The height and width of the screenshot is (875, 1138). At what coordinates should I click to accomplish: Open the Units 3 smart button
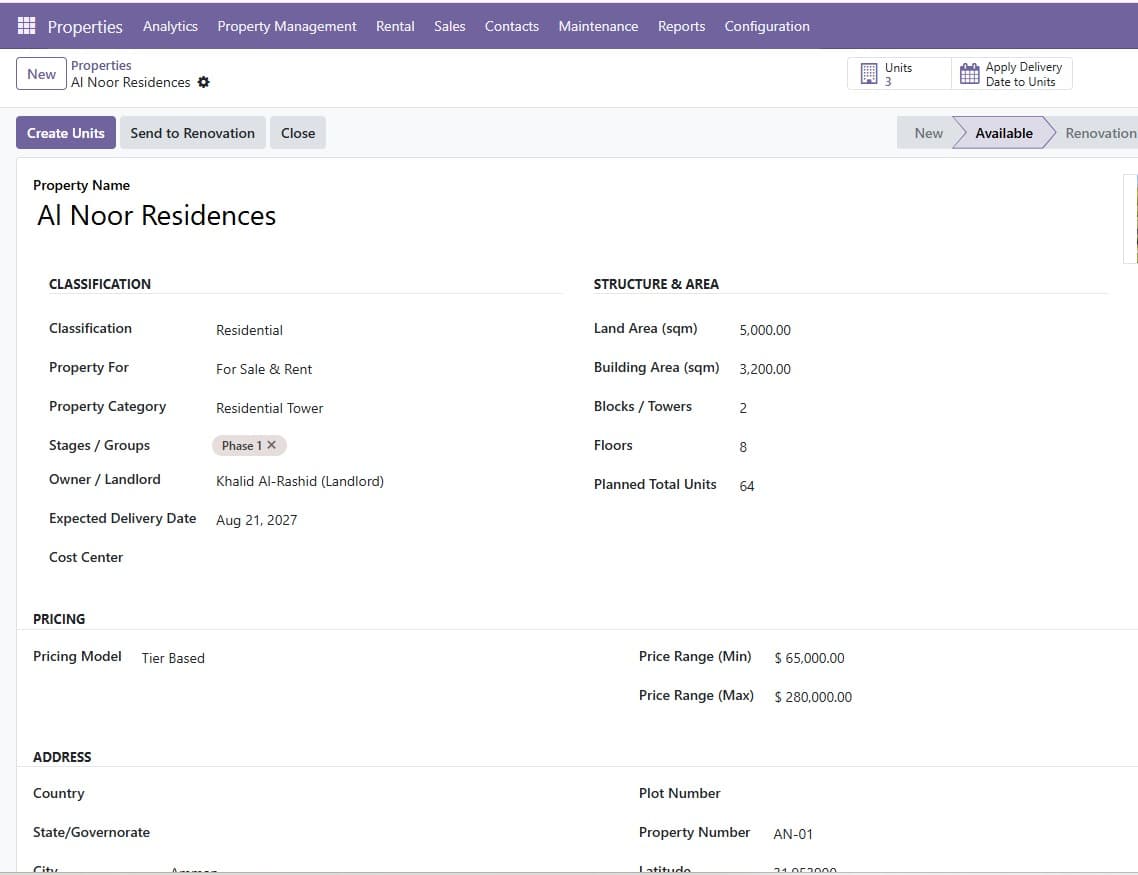click(899, 74)
